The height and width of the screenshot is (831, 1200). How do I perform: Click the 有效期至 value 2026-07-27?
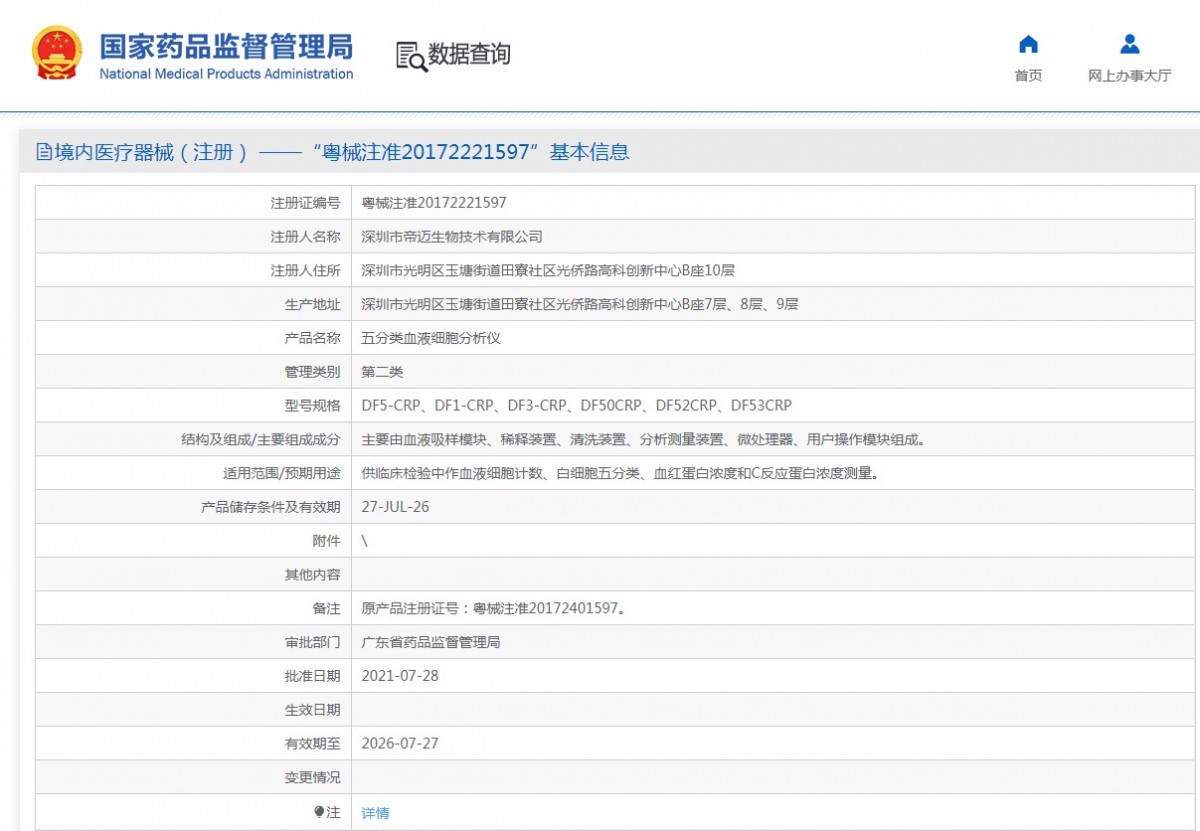point(398,744)
